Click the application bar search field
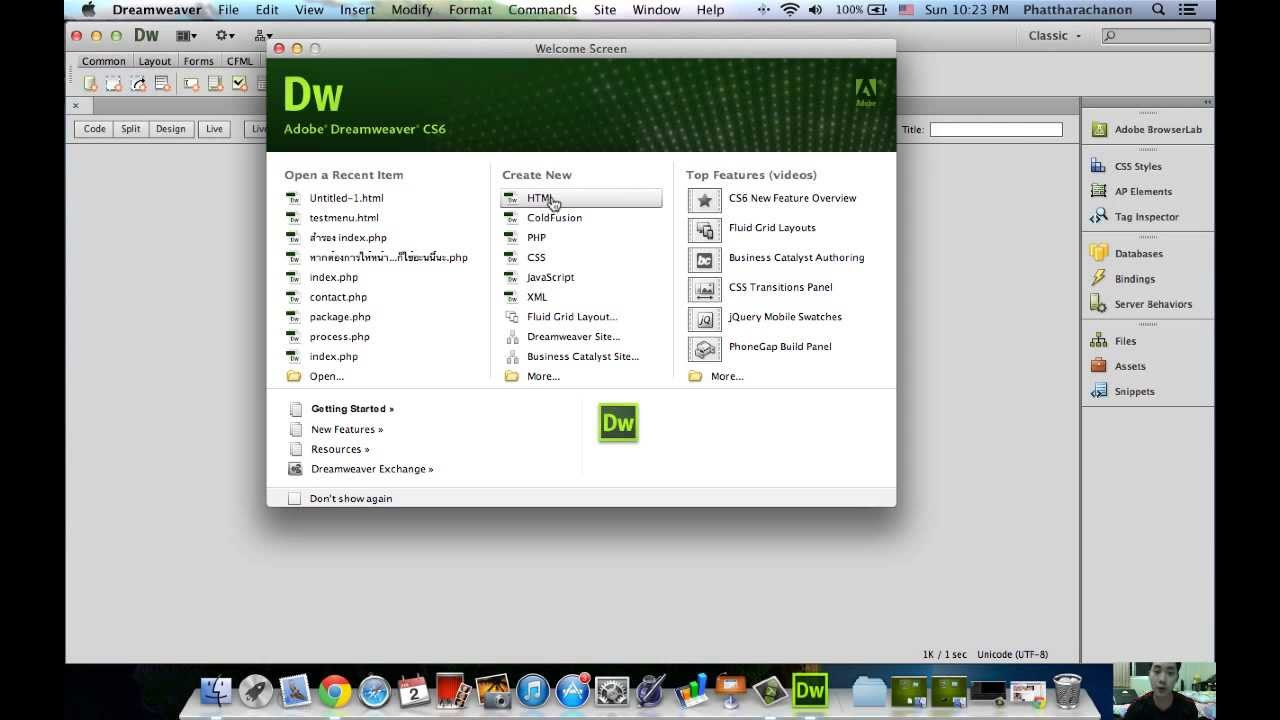Viewport: 1280px width, 720px height. point(1157,36)
